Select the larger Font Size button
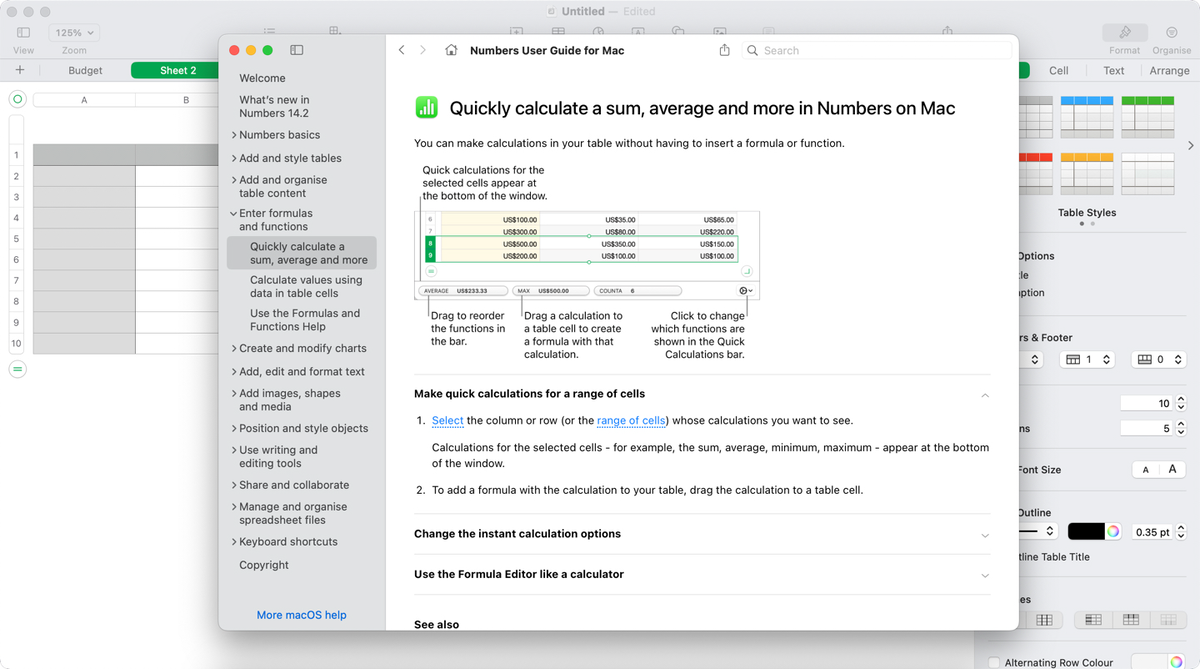 tap(1173, 469)
